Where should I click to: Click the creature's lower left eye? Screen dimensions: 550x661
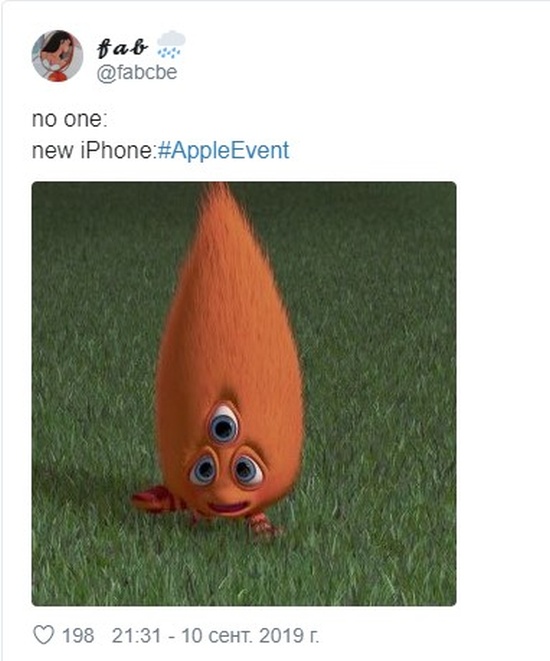203,469
